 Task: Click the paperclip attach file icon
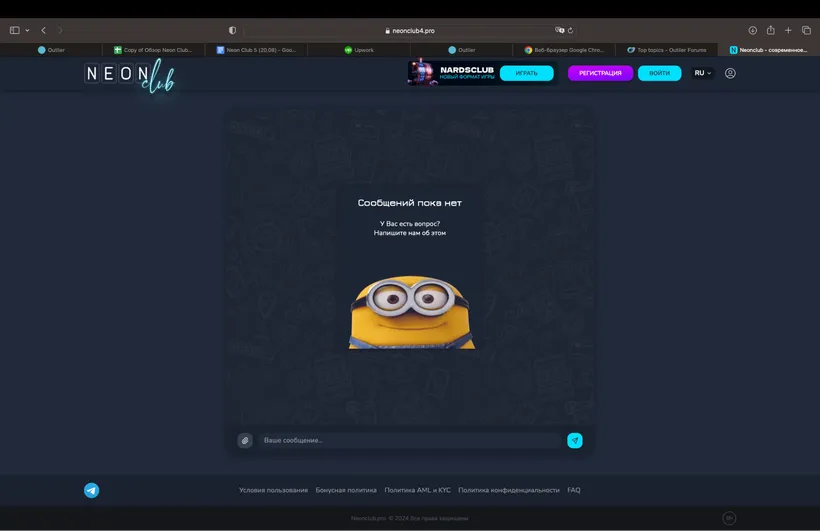[245, 440]
